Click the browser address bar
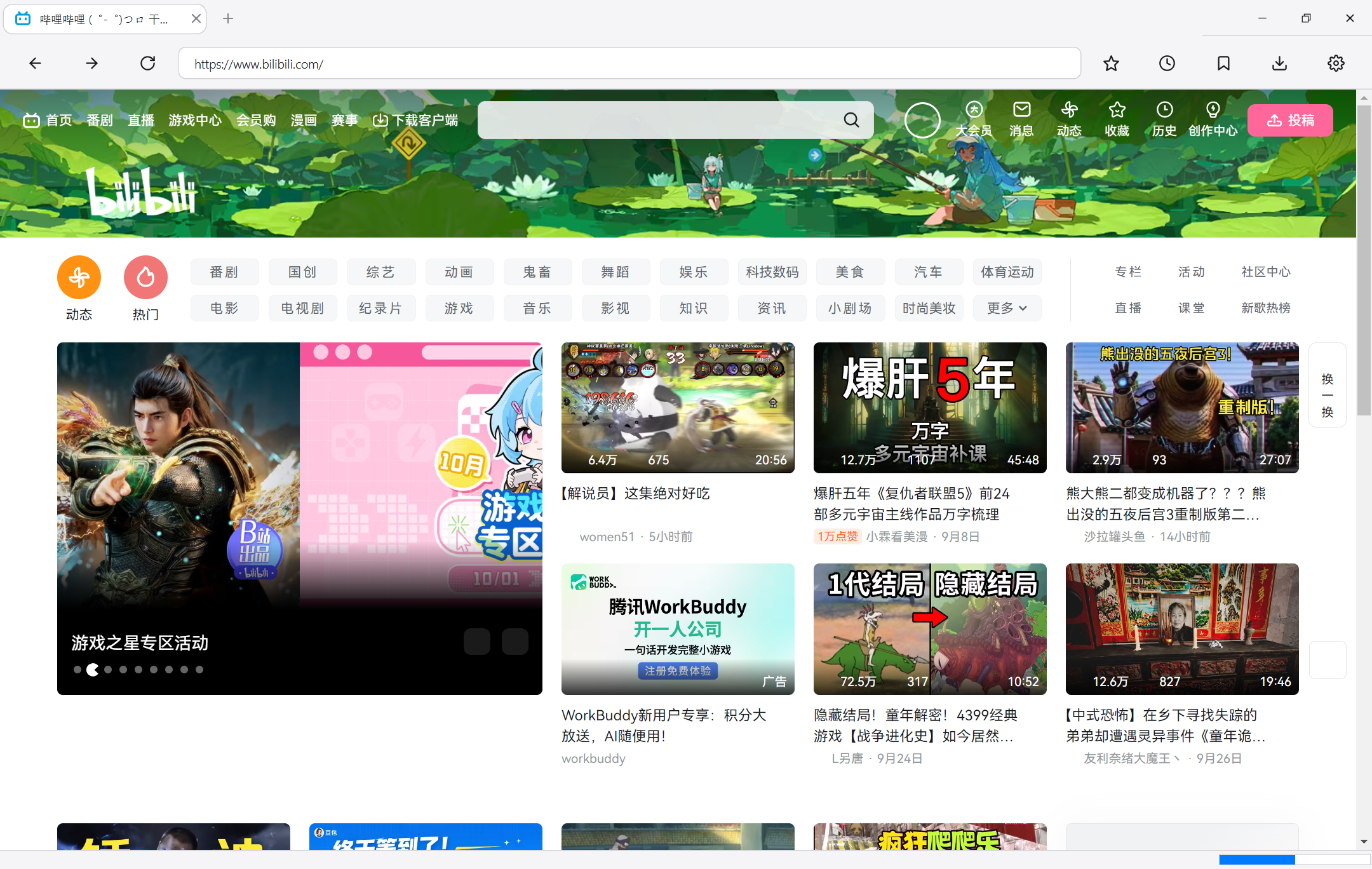Image resolution: width=1372 pixels, height=869 pixels. (x=629, y=64)
